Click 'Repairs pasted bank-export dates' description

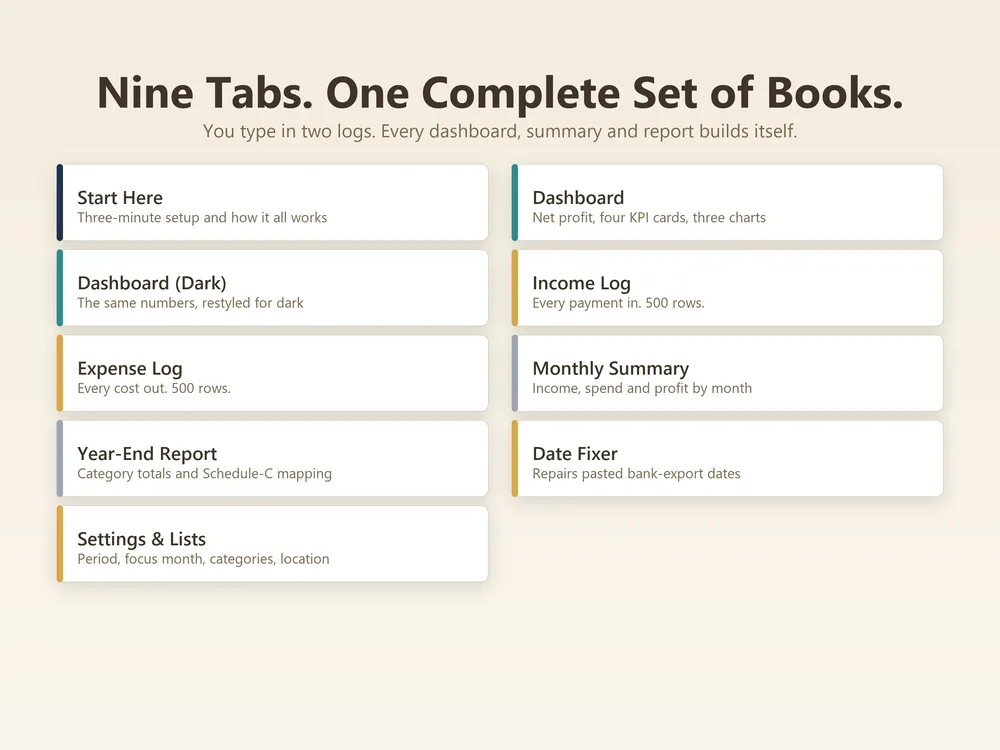pyautogui.click(x=636, y=474)
